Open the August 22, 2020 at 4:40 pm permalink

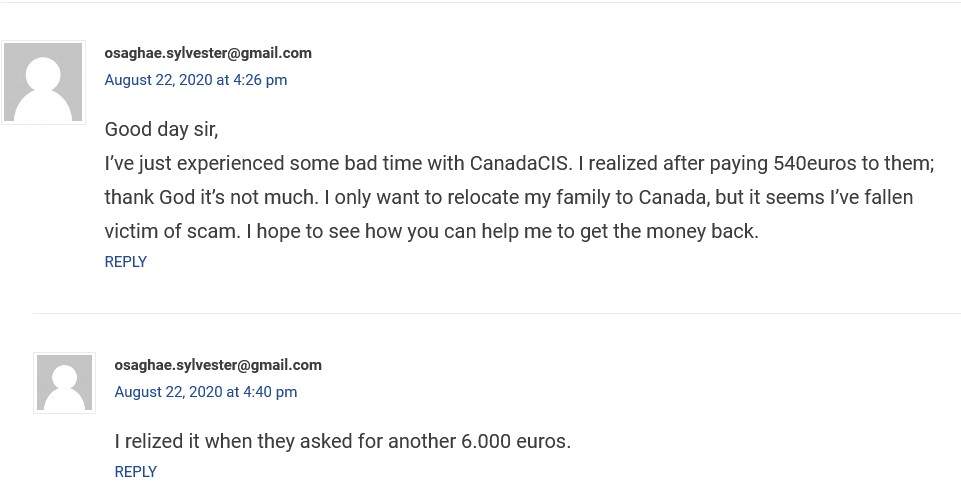pyautogui.click(x=205, y=391)
